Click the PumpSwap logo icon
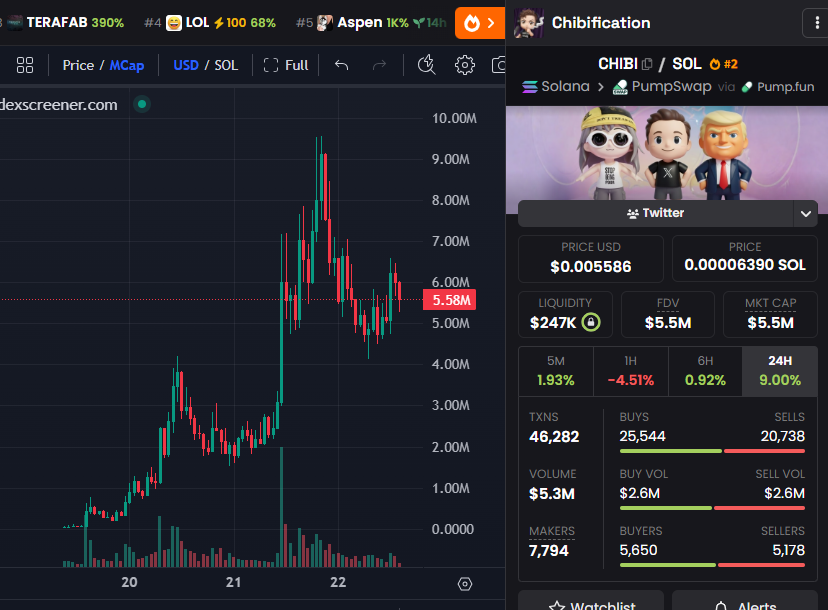 [x=620, y=87]
